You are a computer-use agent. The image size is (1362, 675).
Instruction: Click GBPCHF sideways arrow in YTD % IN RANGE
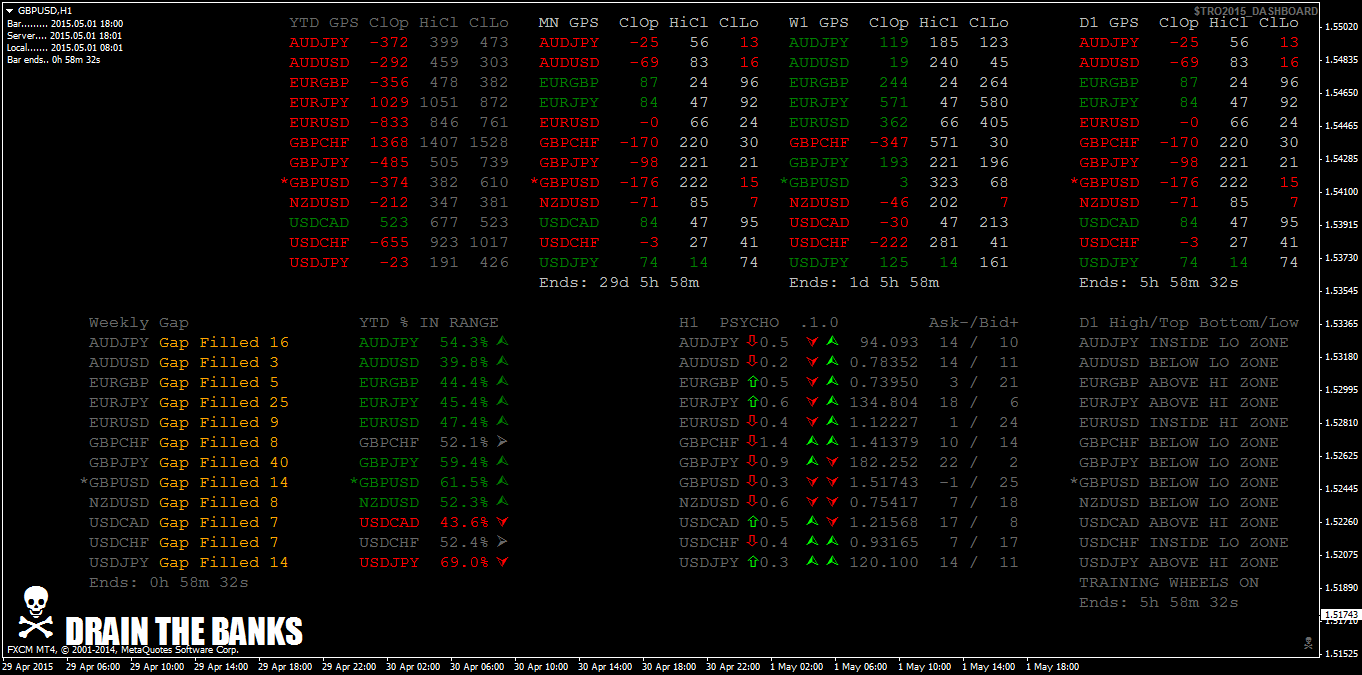(x=502, y=442)
